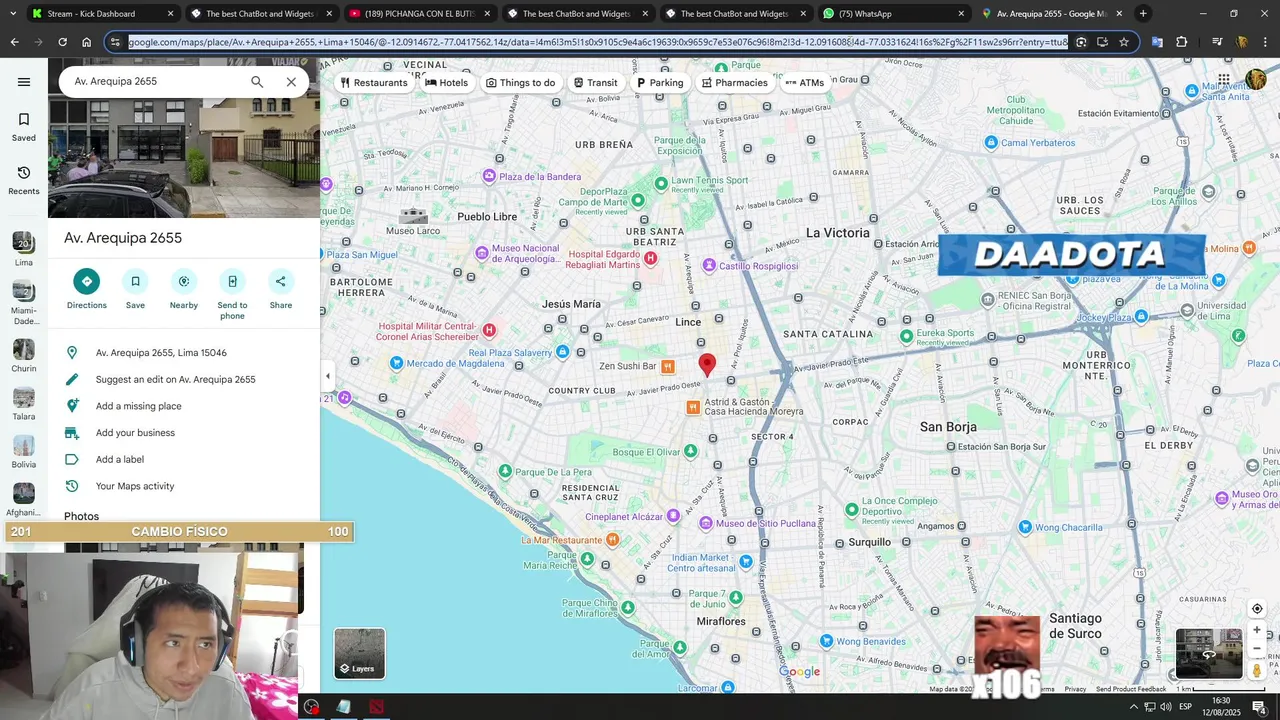Filter map by Pharmacies

[734, 83]
